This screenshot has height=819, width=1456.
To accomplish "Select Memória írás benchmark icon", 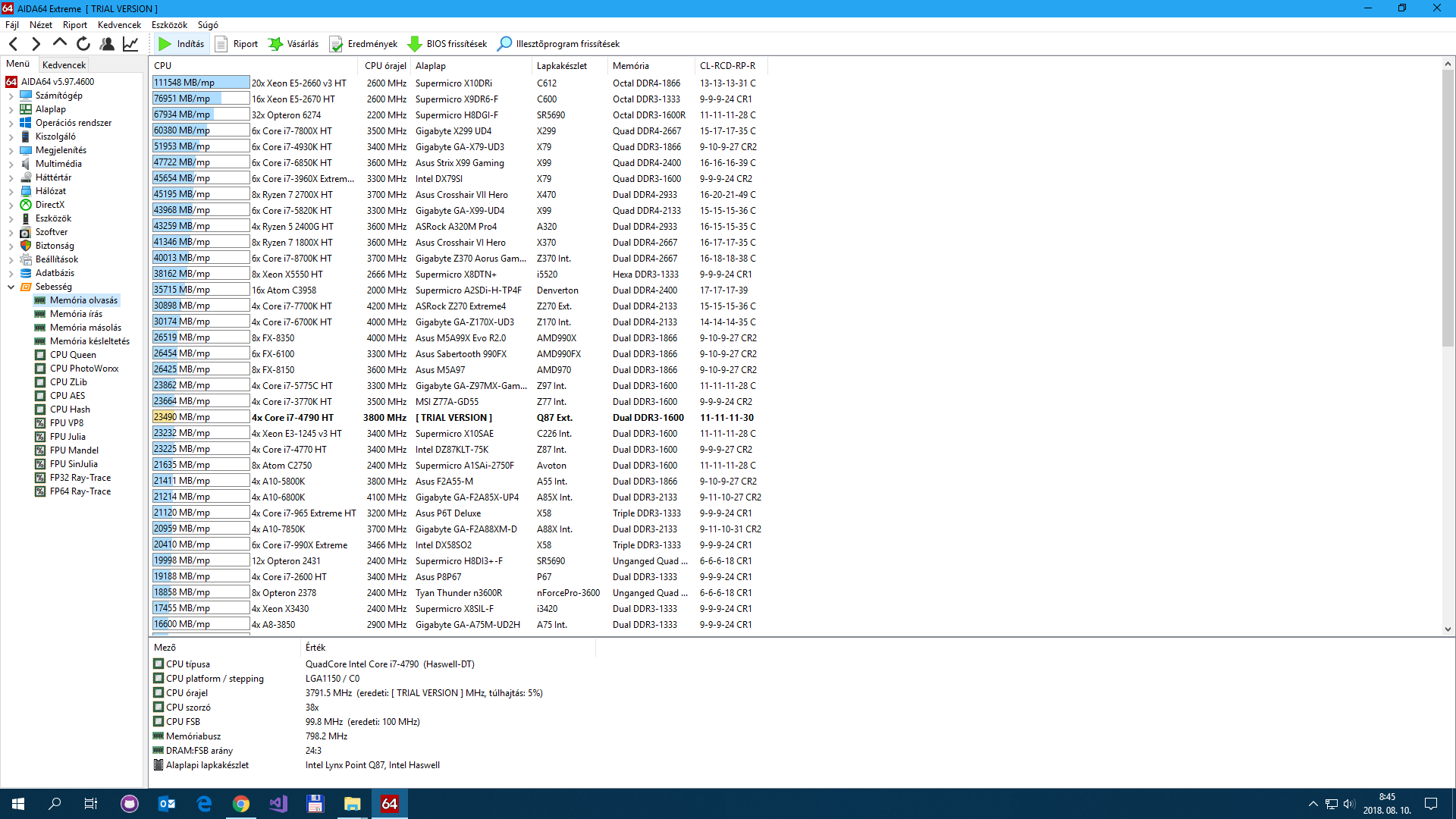I will click(40, 314).
